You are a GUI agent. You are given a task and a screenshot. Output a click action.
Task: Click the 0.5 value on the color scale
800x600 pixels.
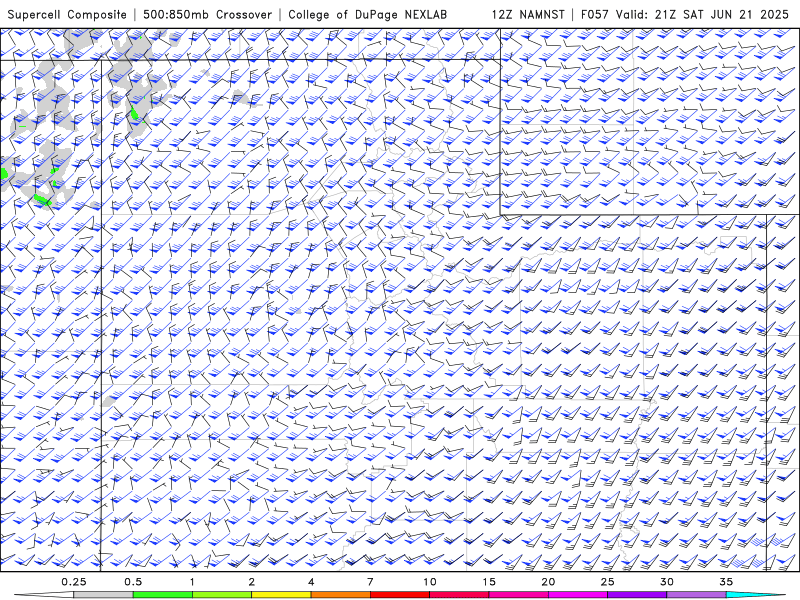133,582
